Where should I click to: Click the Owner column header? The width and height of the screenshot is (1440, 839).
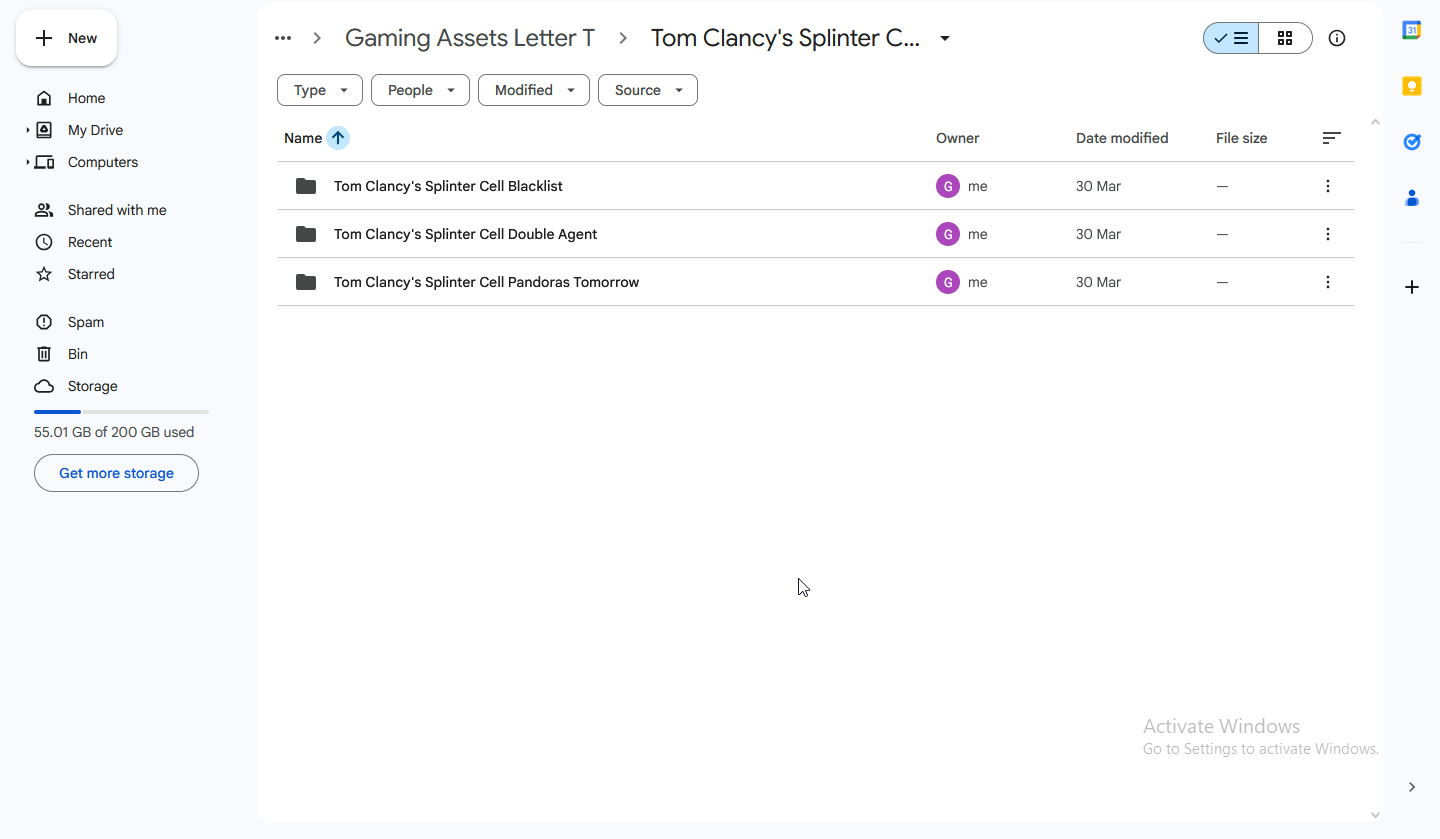(x=958, y=138)
